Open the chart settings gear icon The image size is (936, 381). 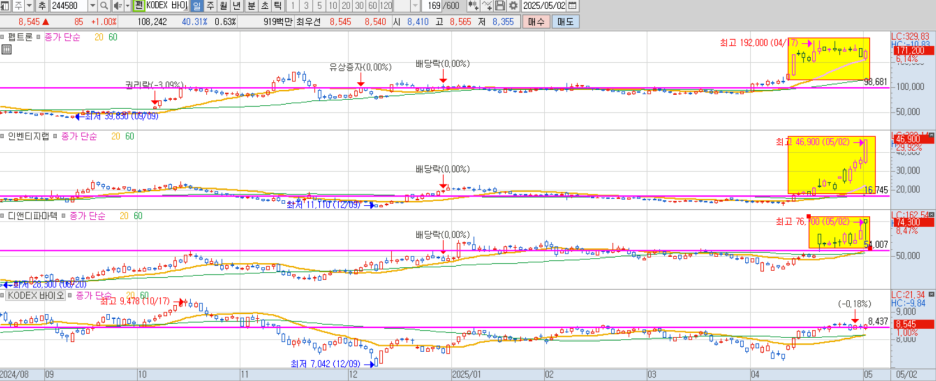512,6
